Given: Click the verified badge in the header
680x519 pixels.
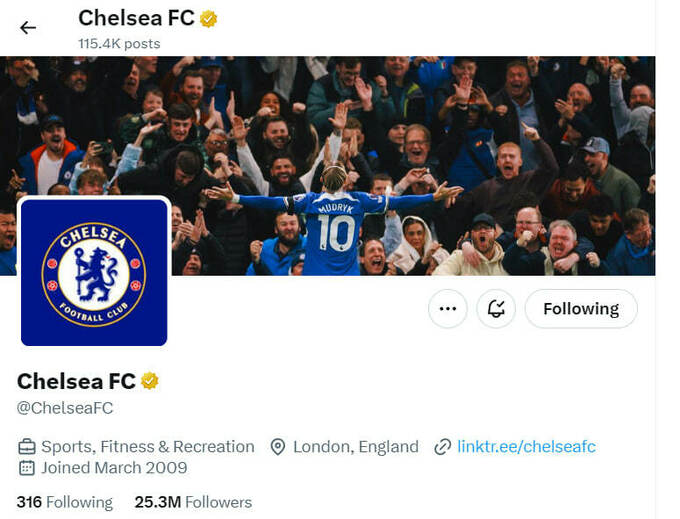Looking at the screenshot, I should coord(209,18).
